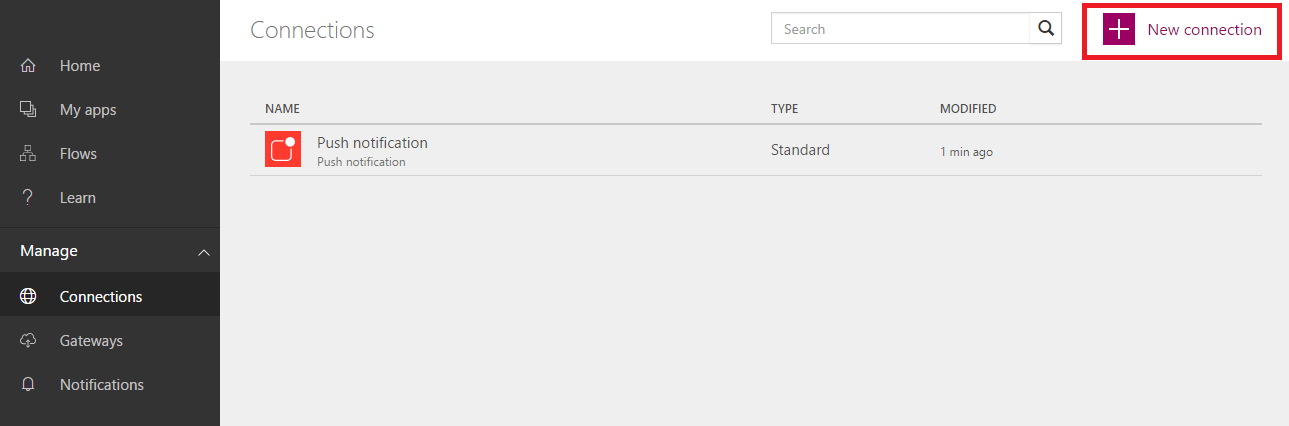Click the Connections globe icon
This screenshot has height=426, width=1289.
[28, 297]
